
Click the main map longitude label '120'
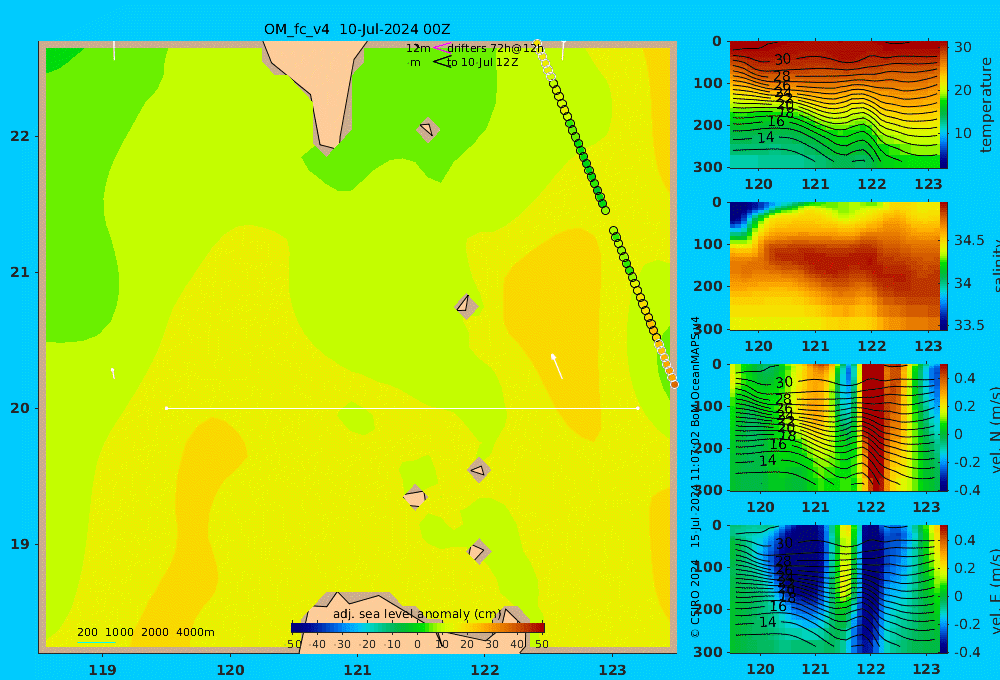230,670
